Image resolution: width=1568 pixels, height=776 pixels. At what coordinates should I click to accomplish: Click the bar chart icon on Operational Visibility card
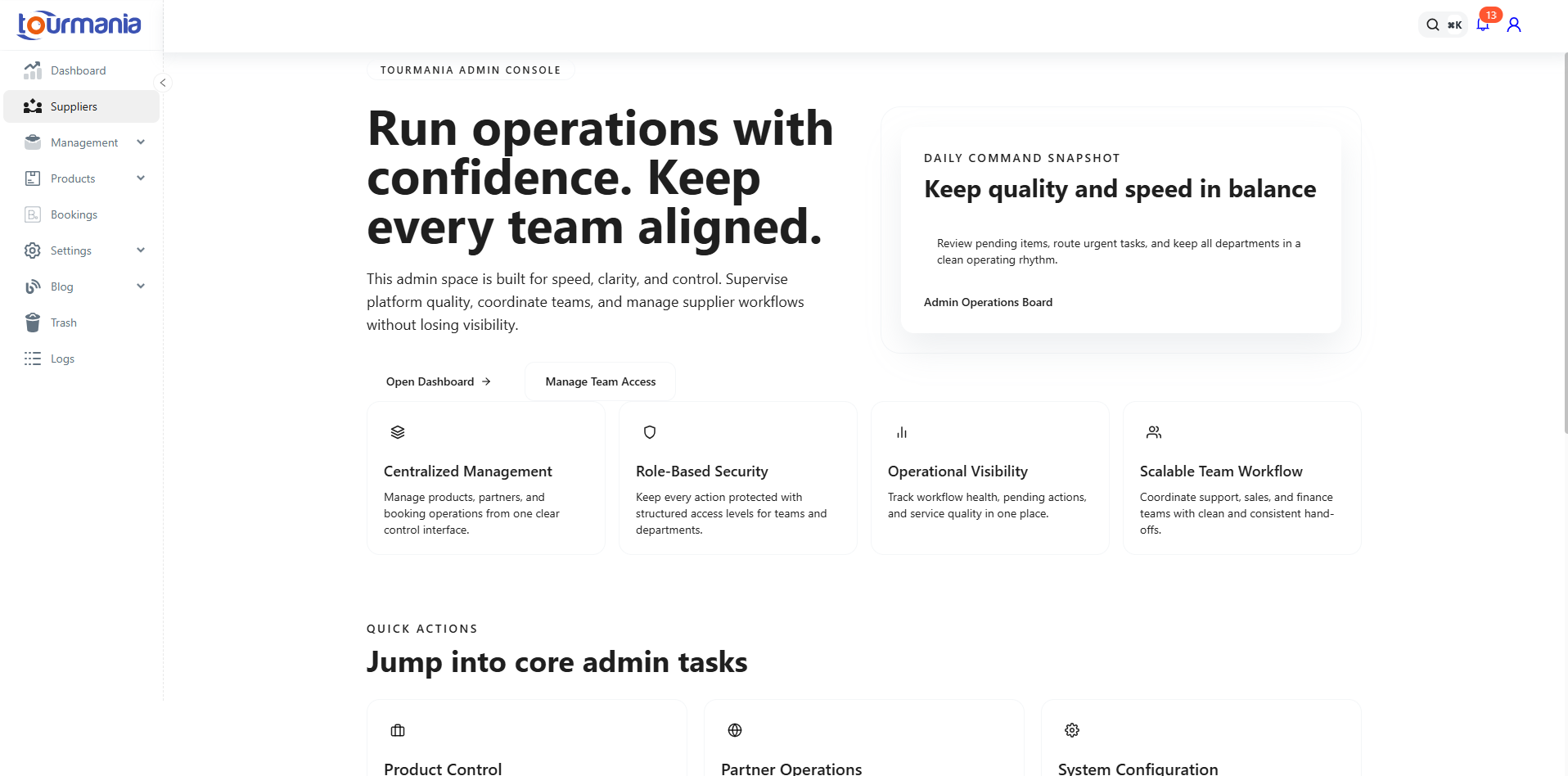tap(902, 432)
